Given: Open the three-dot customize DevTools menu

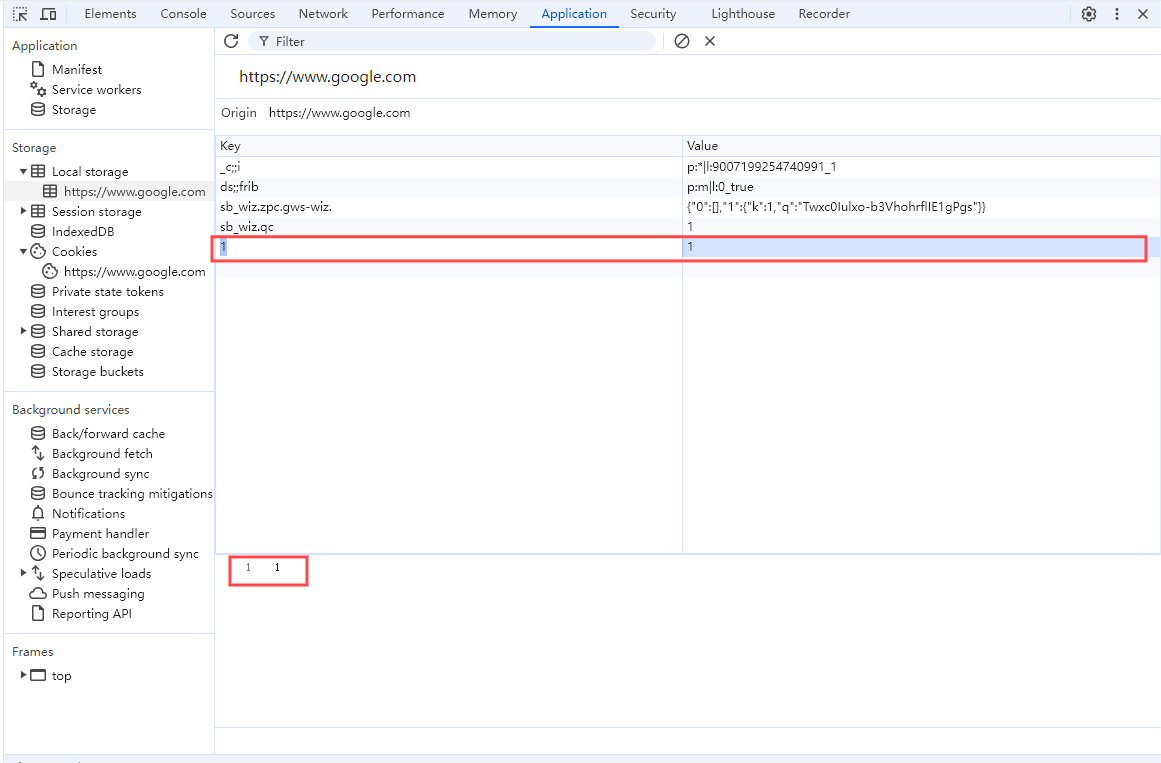Looking at the screenshot, I should (x=1117, y=14).
